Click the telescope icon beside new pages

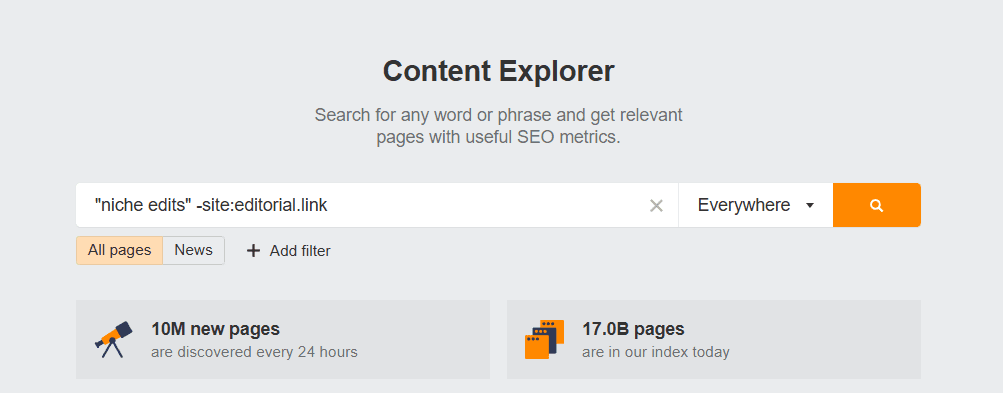[114, 339]
